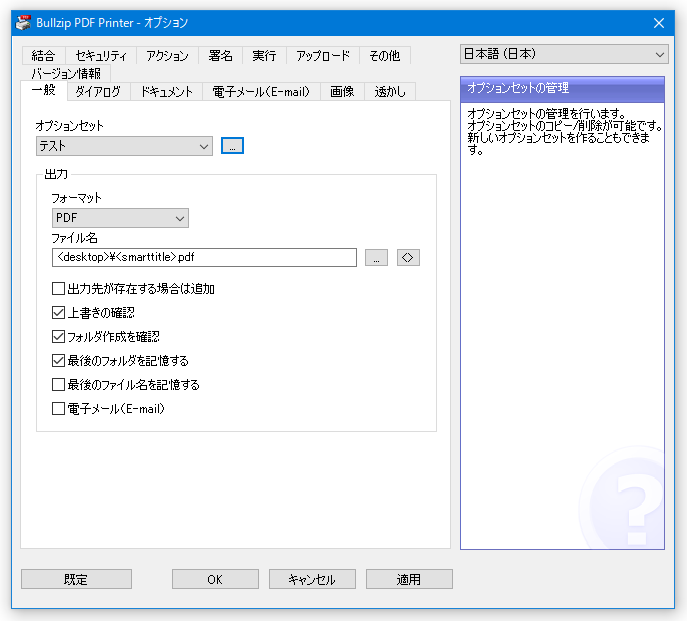Select the 一般 tab
The width and height of the screenshot is (687, 621).
point(44,91)
